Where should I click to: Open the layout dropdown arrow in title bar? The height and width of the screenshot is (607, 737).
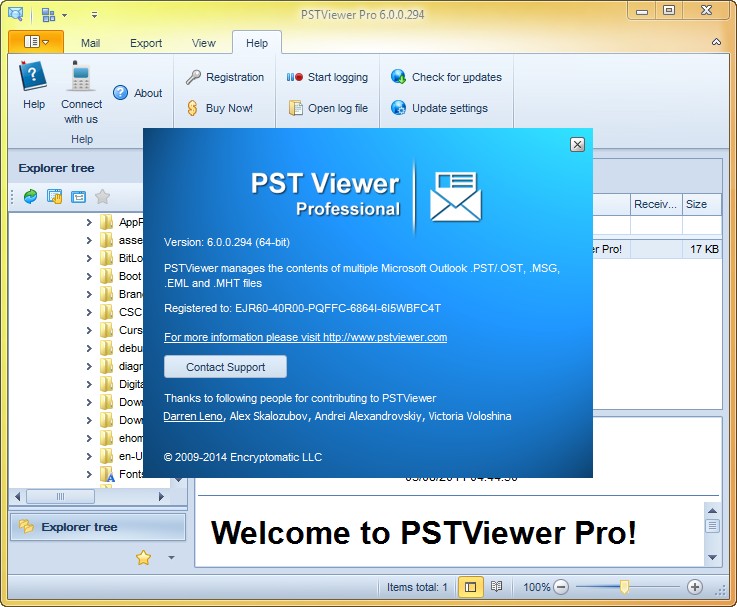(64, 15)
